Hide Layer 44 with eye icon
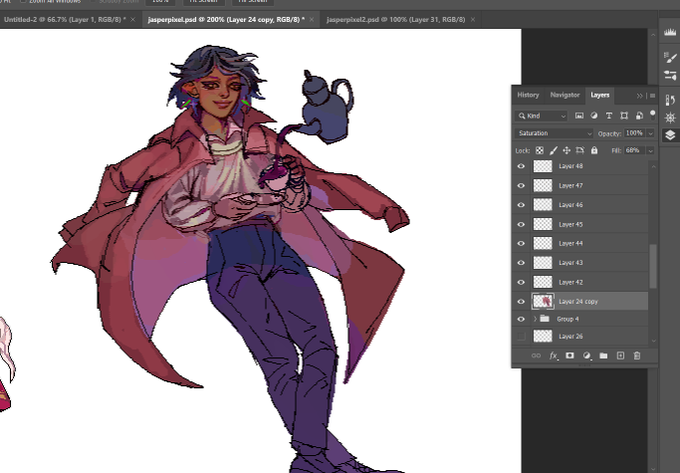 point(521,243)
